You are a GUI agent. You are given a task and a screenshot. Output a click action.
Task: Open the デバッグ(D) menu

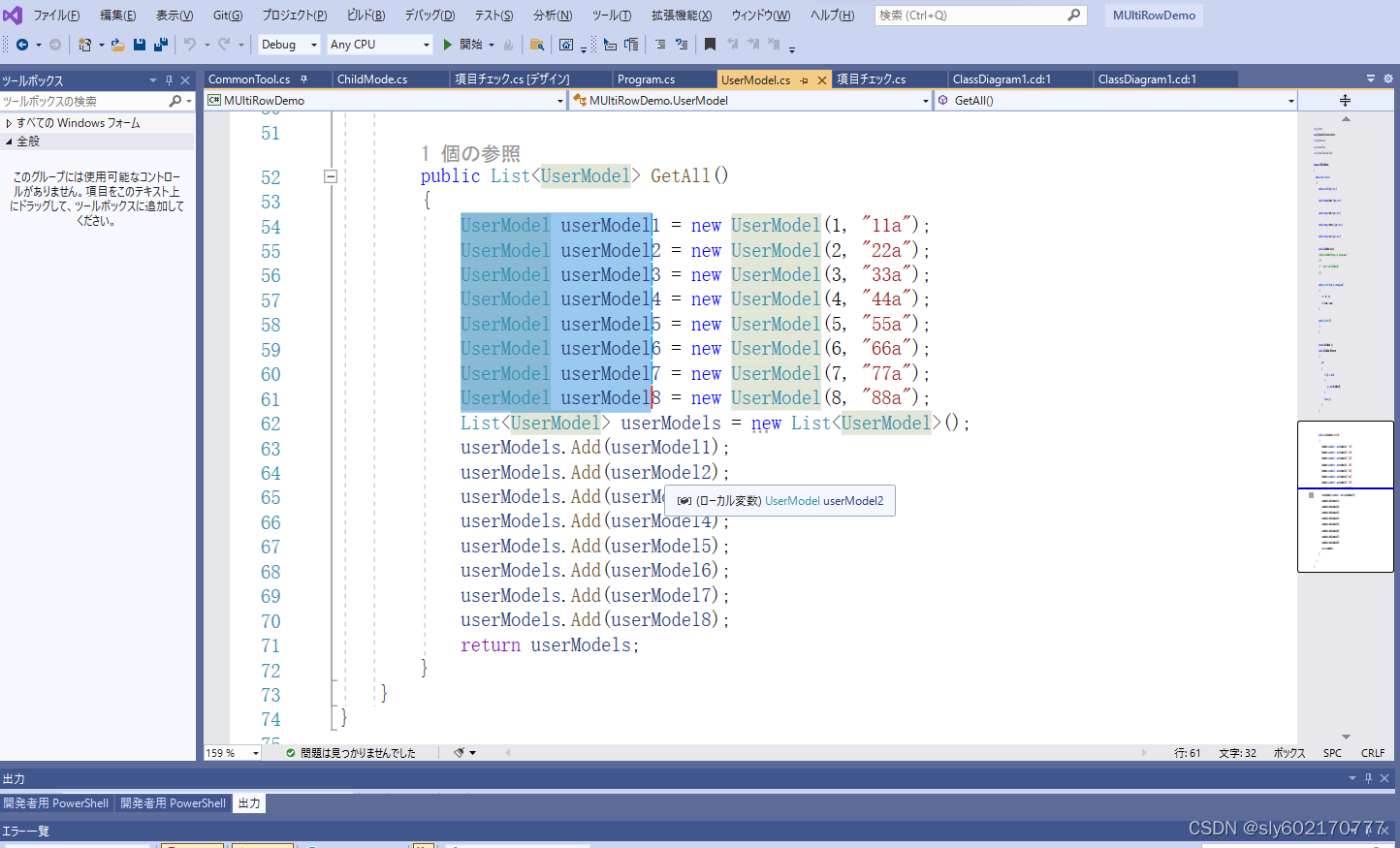click(x=430, y=16)
